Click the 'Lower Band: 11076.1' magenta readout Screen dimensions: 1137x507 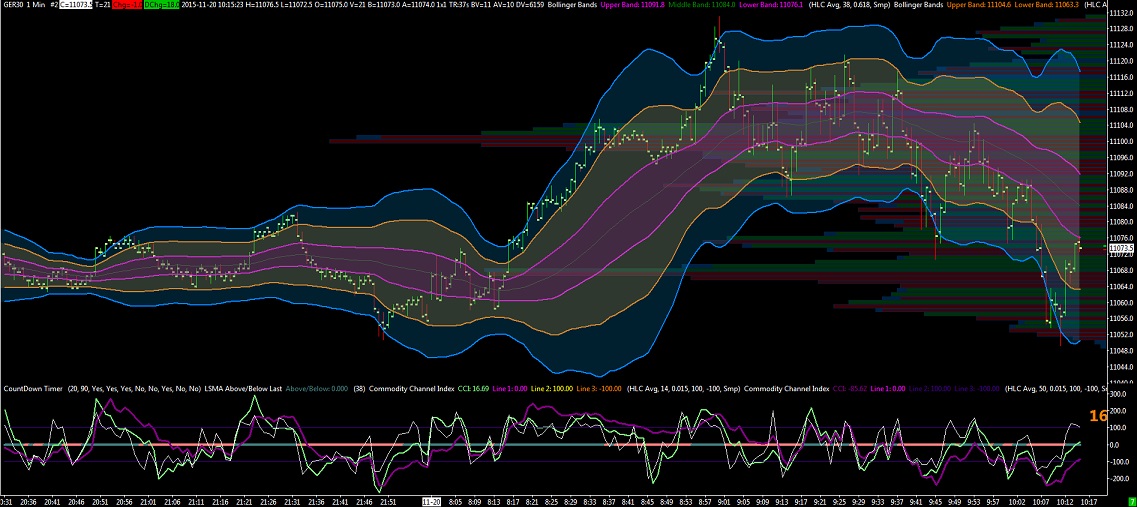click(769, 4)
